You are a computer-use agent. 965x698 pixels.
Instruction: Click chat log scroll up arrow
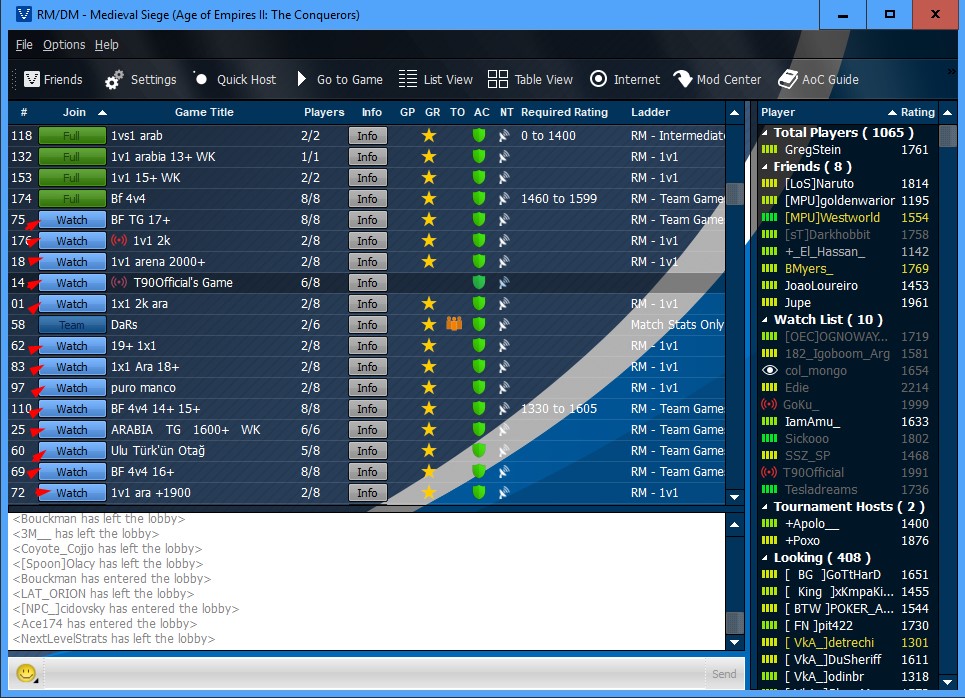(x=734, y=525)
